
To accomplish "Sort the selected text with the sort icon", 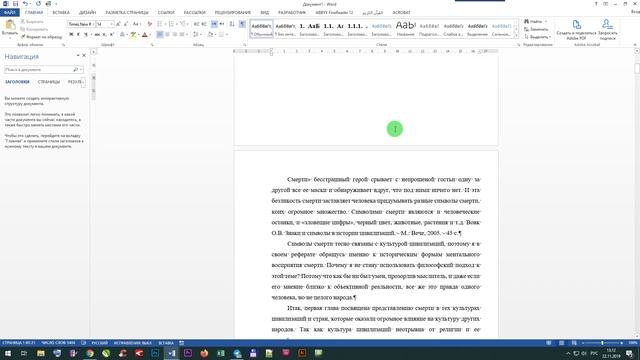I will (x=232, y=24).
